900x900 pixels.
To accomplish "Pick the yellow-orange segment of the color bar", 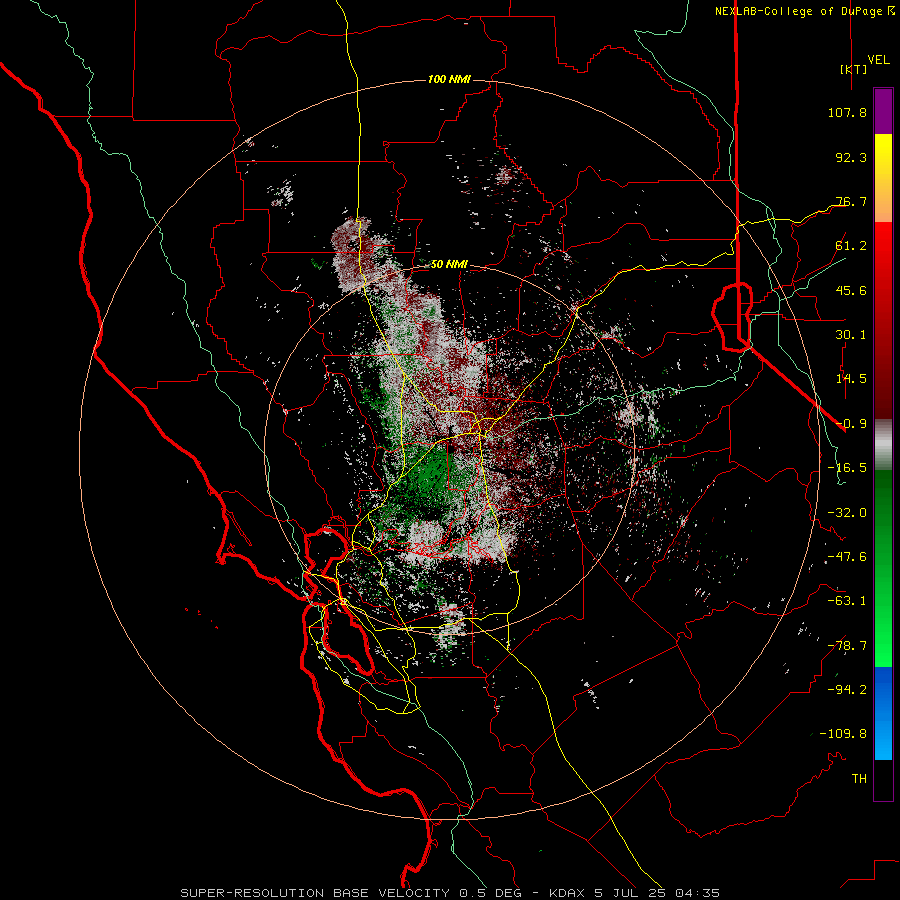I will pos(883,178).
